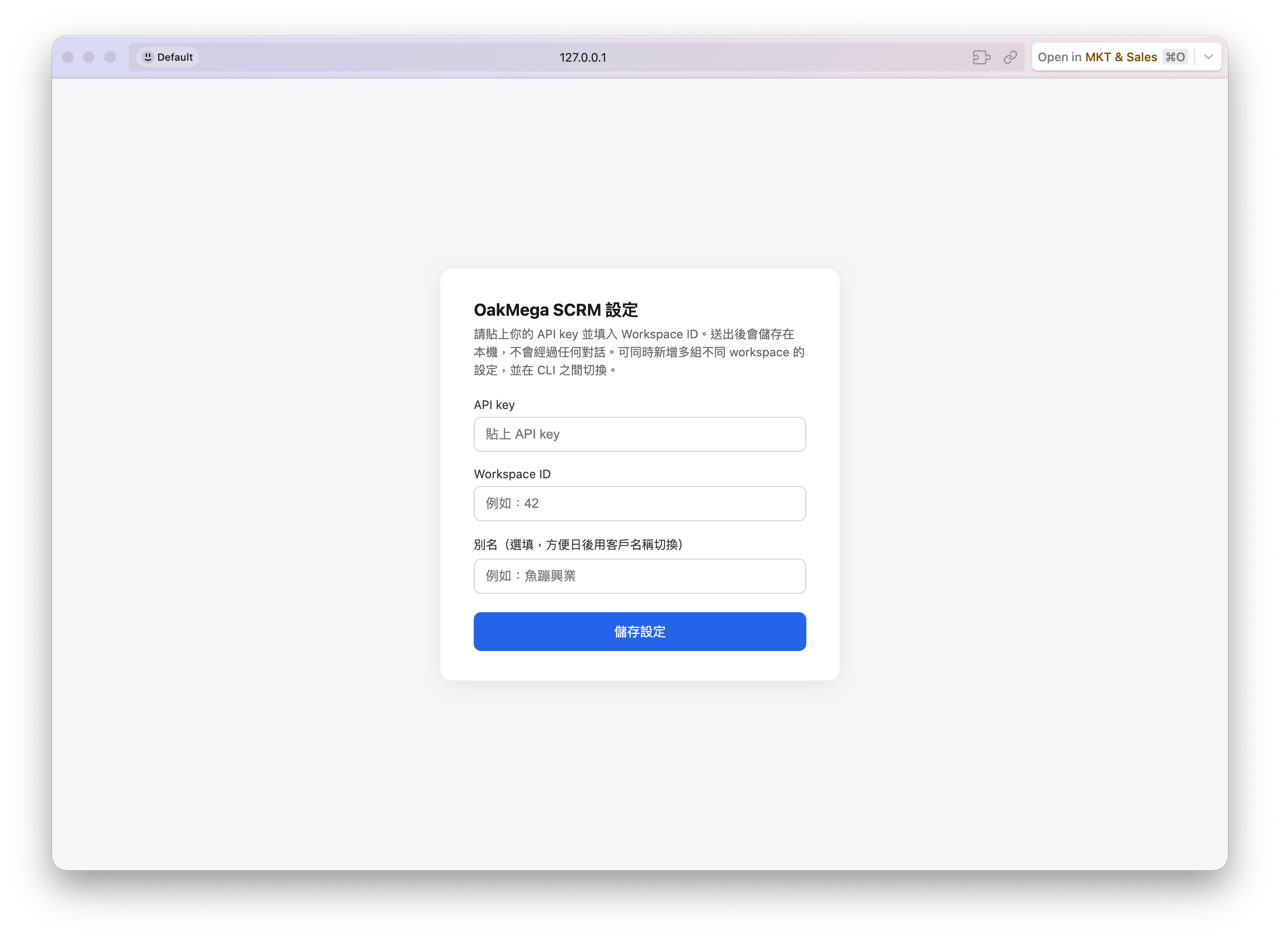Viewport: 1280px width, 939px height.
Task: Close the window with the leftmost traffic-light button
Action: pos(68,57)
